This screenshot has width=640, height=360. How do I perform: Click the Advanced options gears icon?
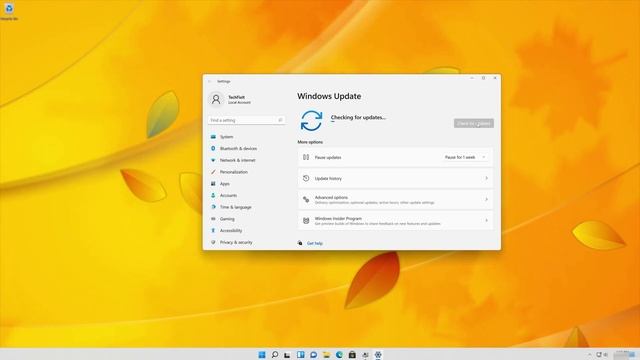306,200
